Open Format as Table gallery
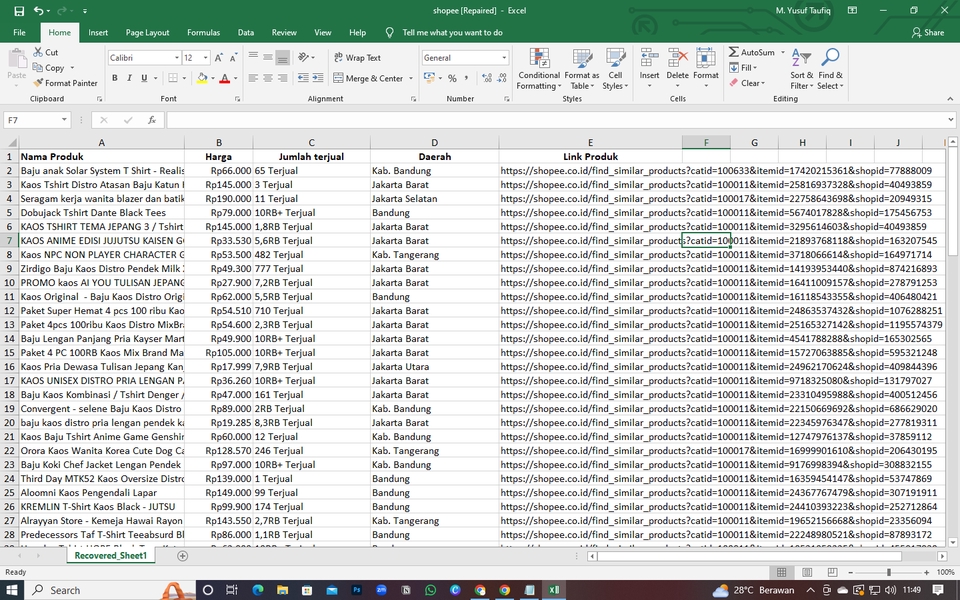Image resolution: width=960 pixels, height=600 pixels. (582, 69)
